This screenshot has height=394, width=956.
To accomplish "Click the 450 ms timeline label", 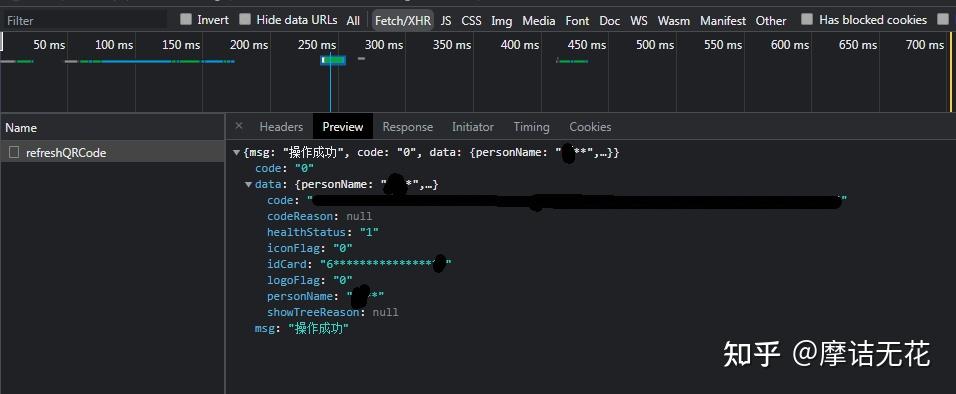I will (x=587, y=45).
